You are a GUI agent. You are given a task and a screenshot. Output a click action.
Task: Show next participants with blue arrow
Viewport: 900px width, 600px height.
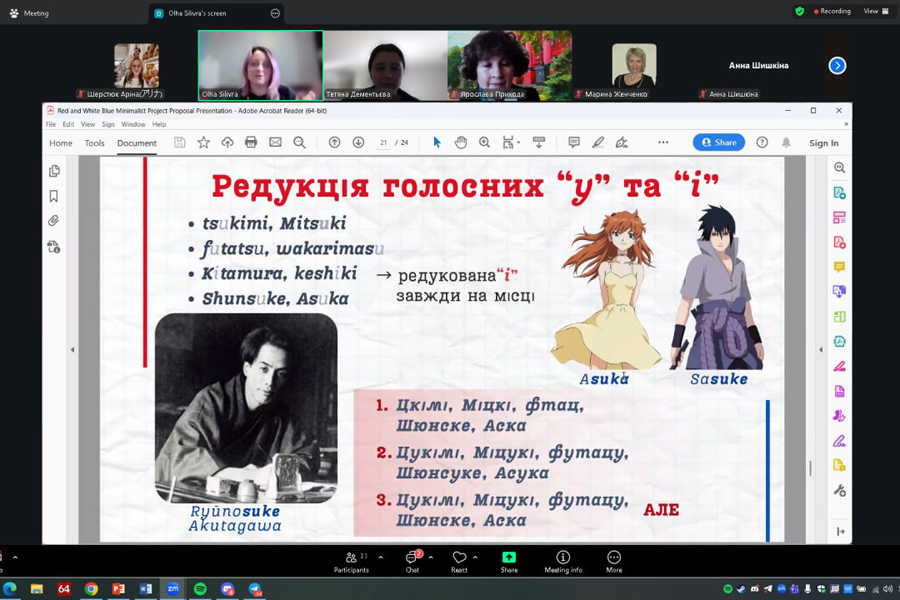(x=837, y=66)
